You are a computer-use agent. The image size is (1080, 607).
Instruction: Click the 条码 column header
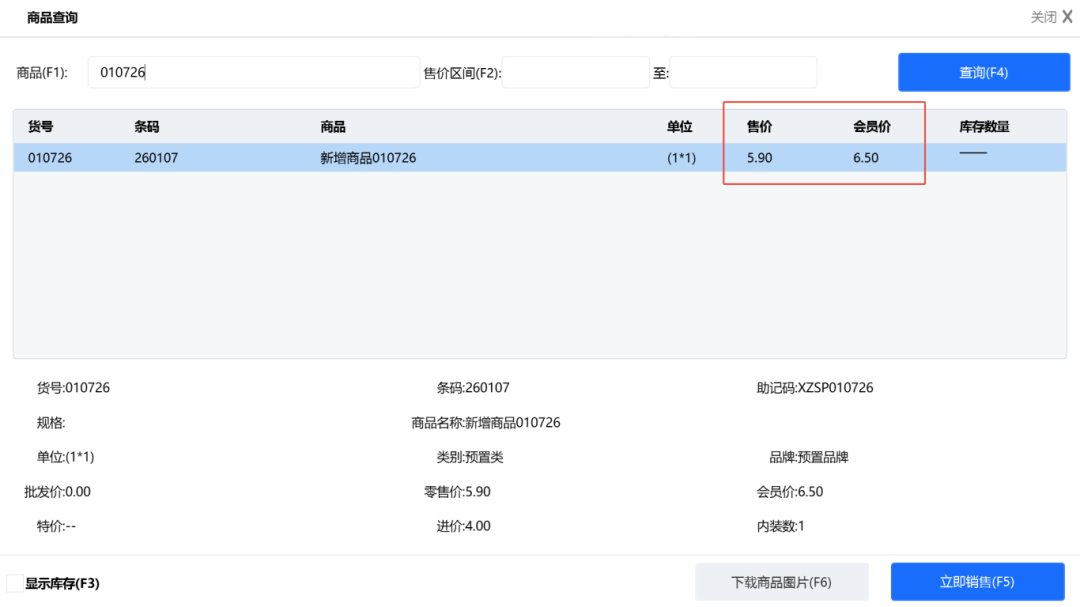click(x=147, y=127)
